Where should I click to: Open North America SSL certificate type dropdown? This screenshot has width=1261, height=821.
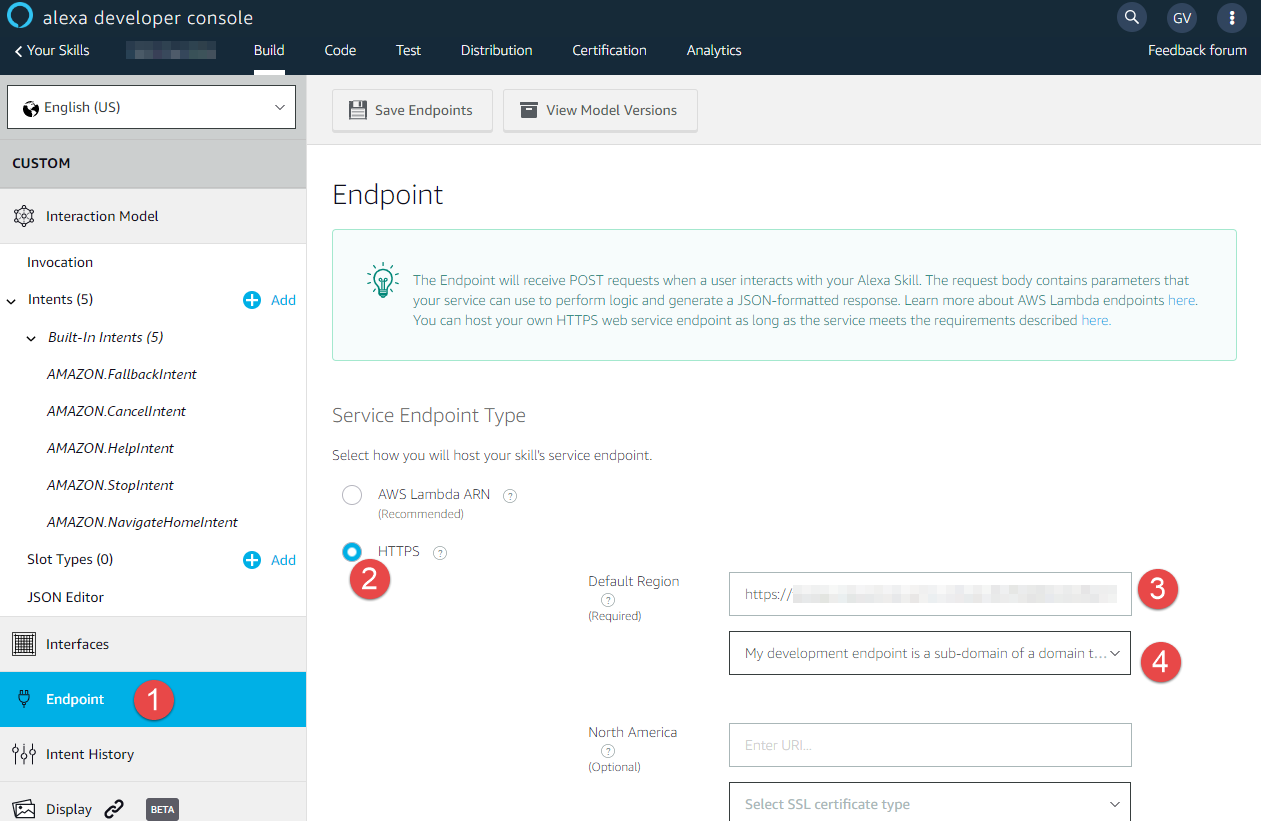click(930, 804)
